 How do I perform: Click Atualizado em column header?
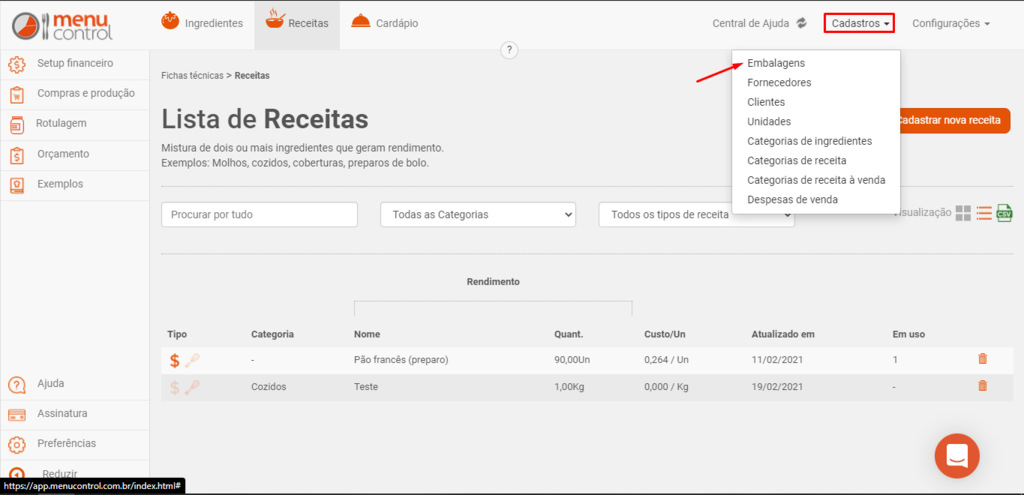pyautogui.click(x=783, y=334)
